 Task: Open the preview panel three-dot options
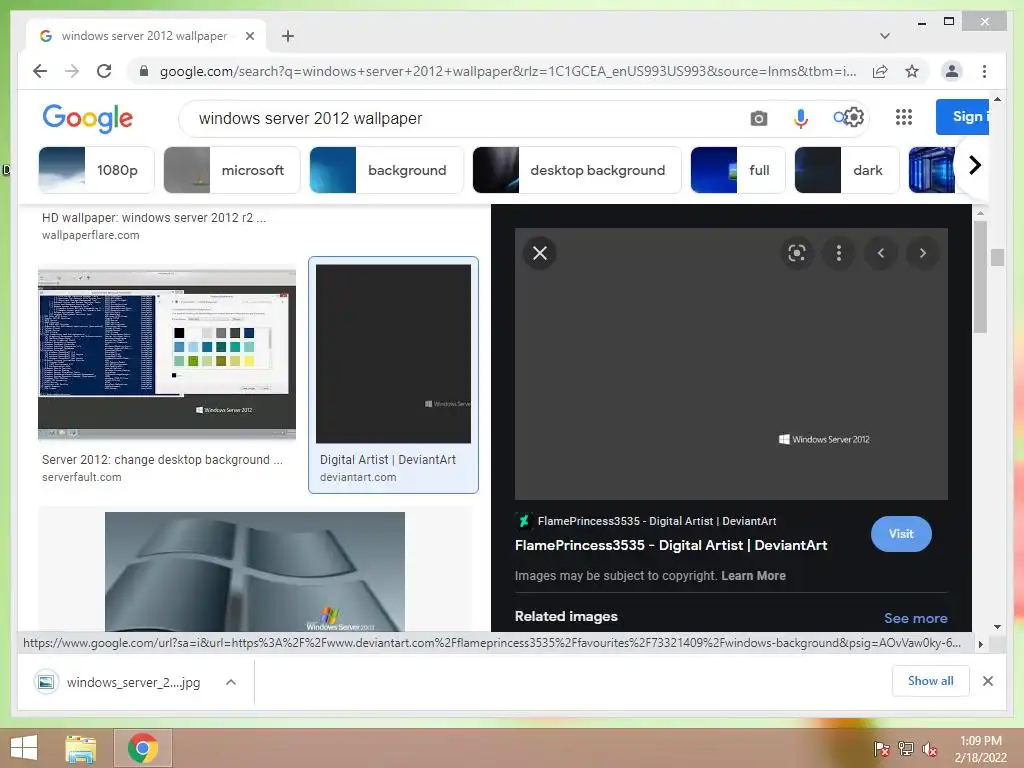(839, 253)
